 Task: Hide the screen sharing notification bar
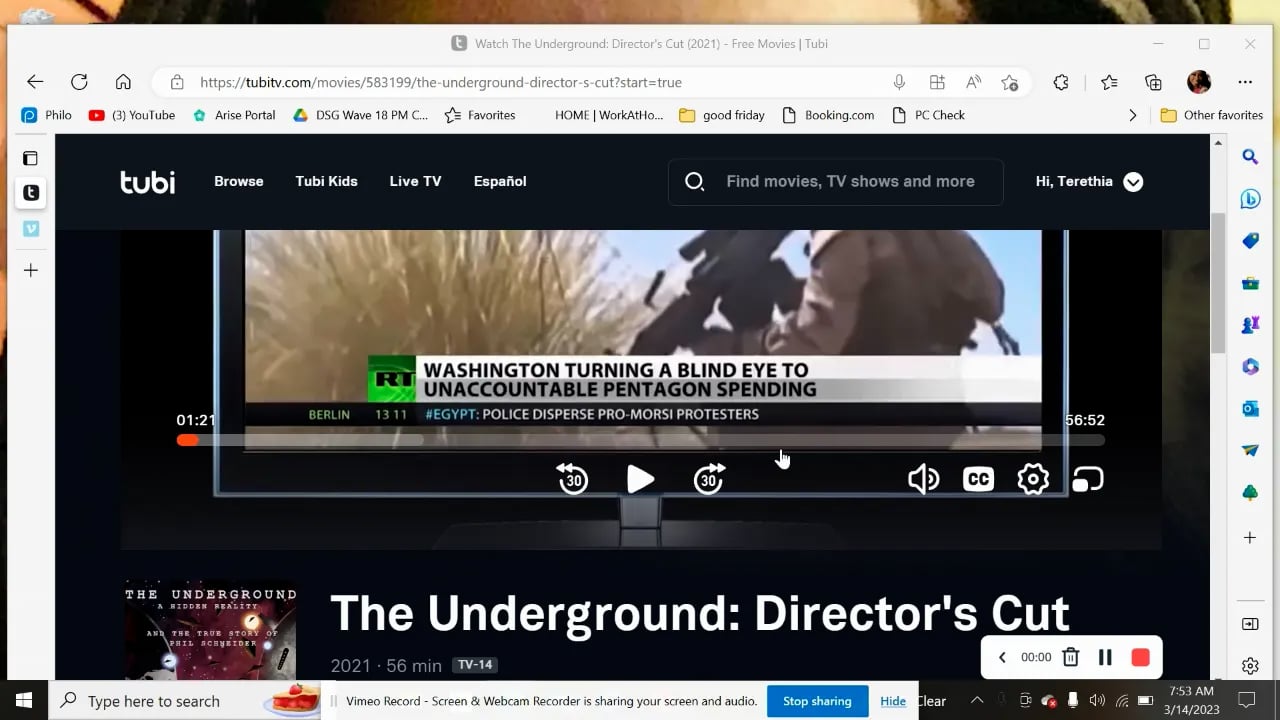coord(893,701)
